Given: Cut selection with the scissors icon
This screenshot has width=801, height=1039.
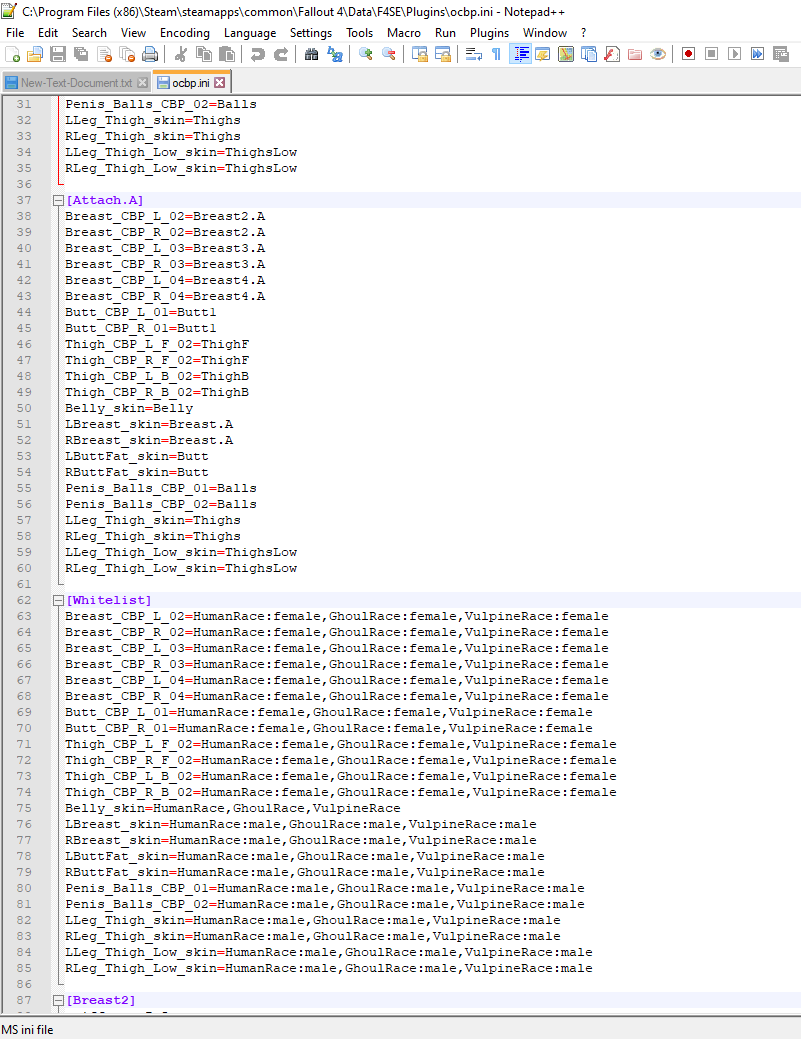Looking at the screenshot, I should pos(180,54).
